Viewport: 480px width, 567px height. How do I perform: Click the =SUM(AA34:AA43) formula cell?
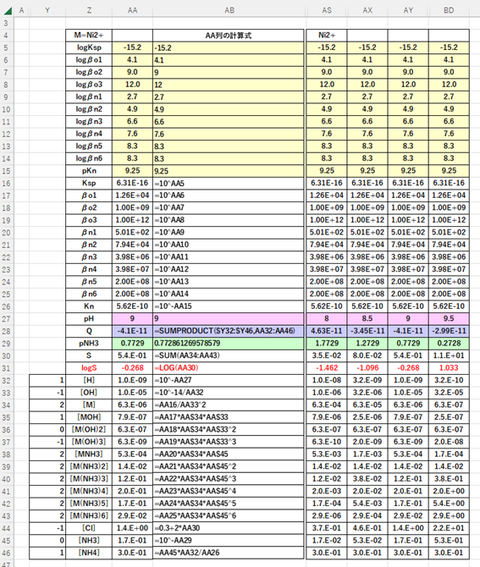click(x=228, y=355)
